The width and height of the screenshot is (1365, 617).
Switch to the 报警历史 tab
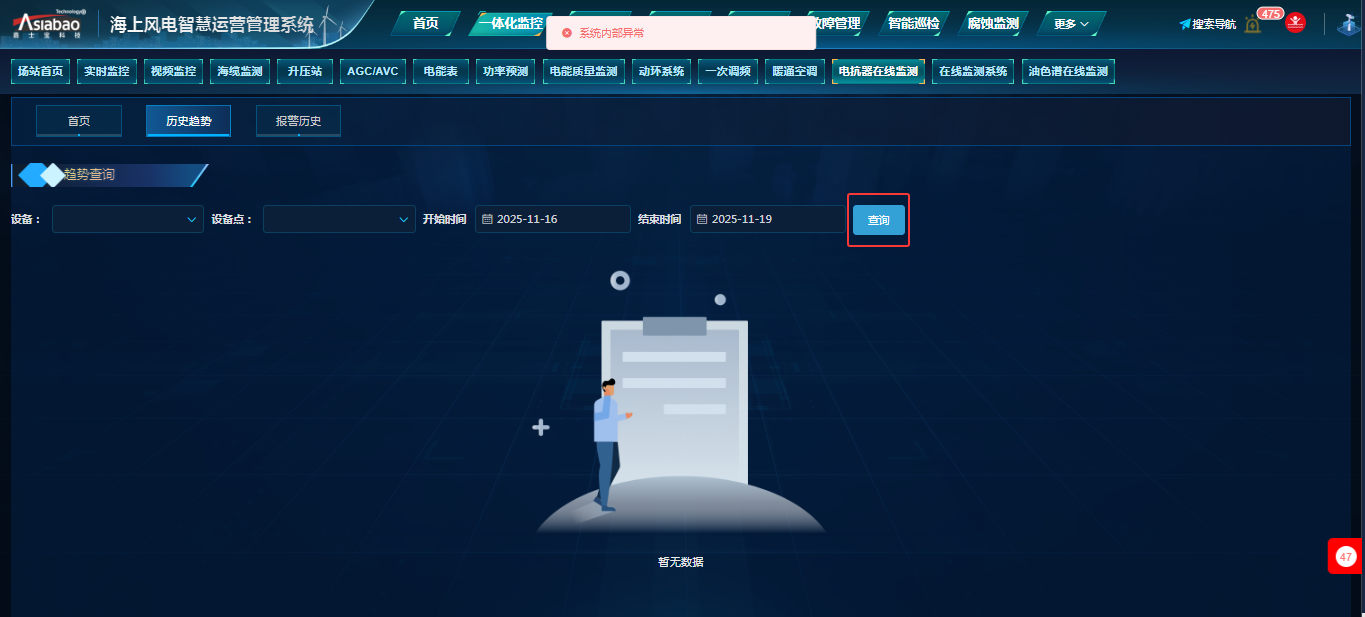click(298, 121)
